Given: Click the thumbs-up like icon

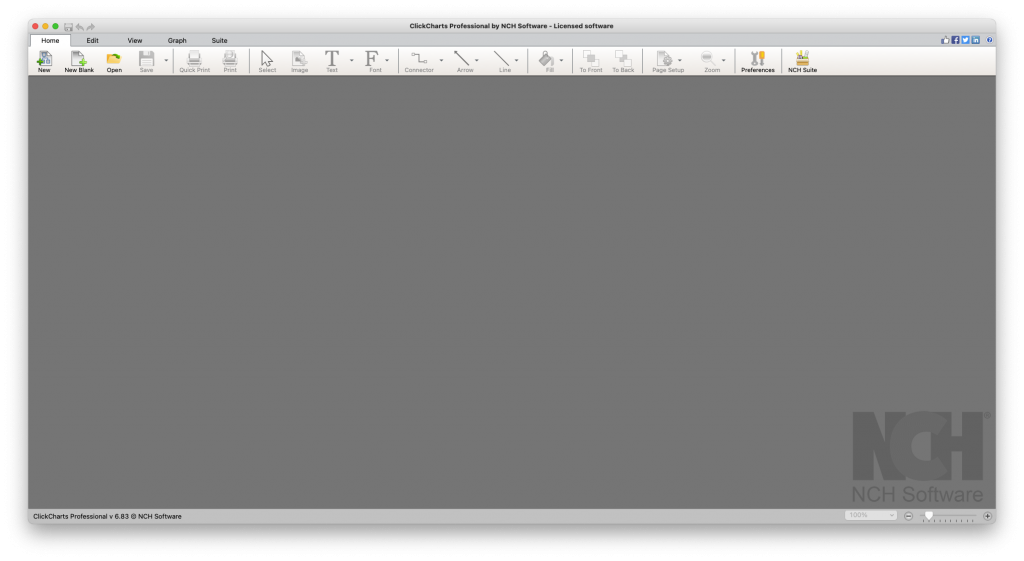Looking at the screenshot, I should tap(945, 40).
